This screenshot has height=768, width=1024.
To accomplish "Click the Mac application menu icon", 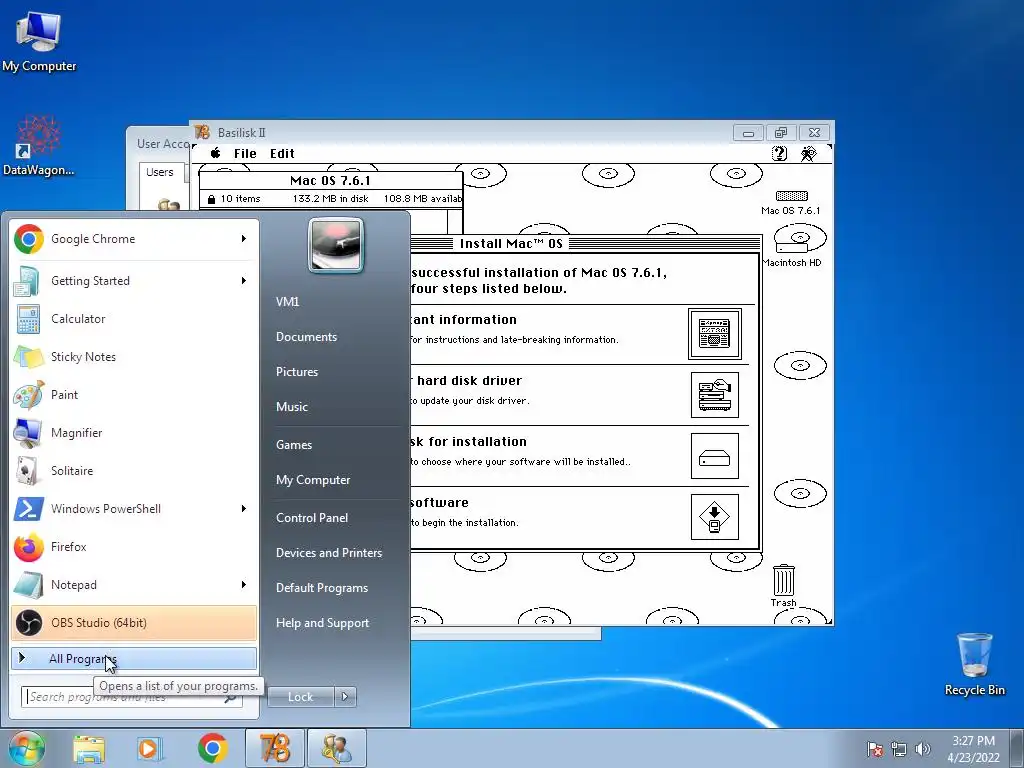I will (x=808, y=153).
